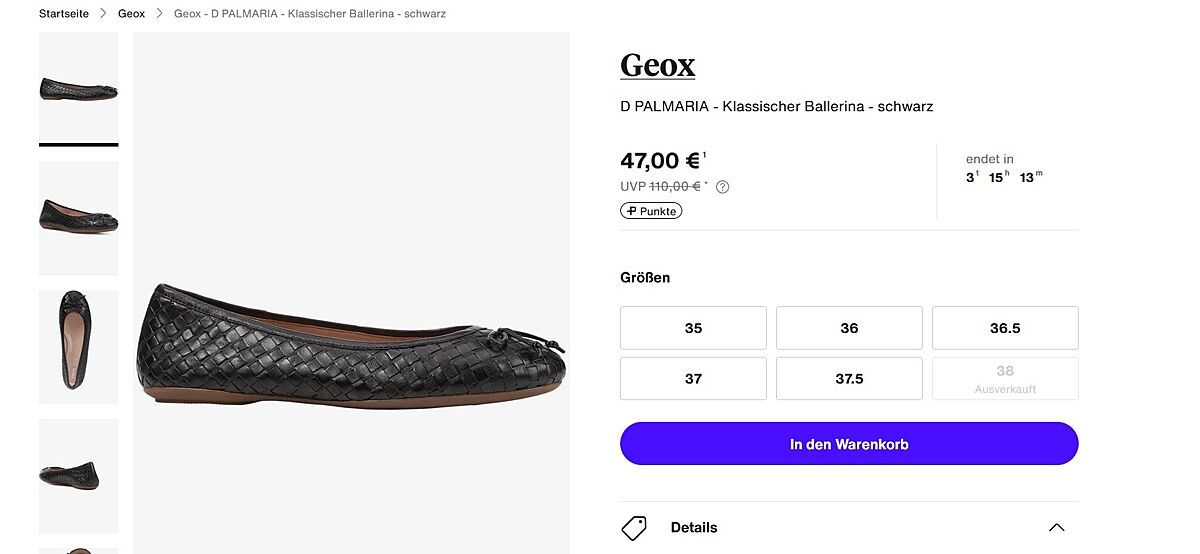
Task: Show first side-view shoe thumbnail
Action: coord(78,88)
